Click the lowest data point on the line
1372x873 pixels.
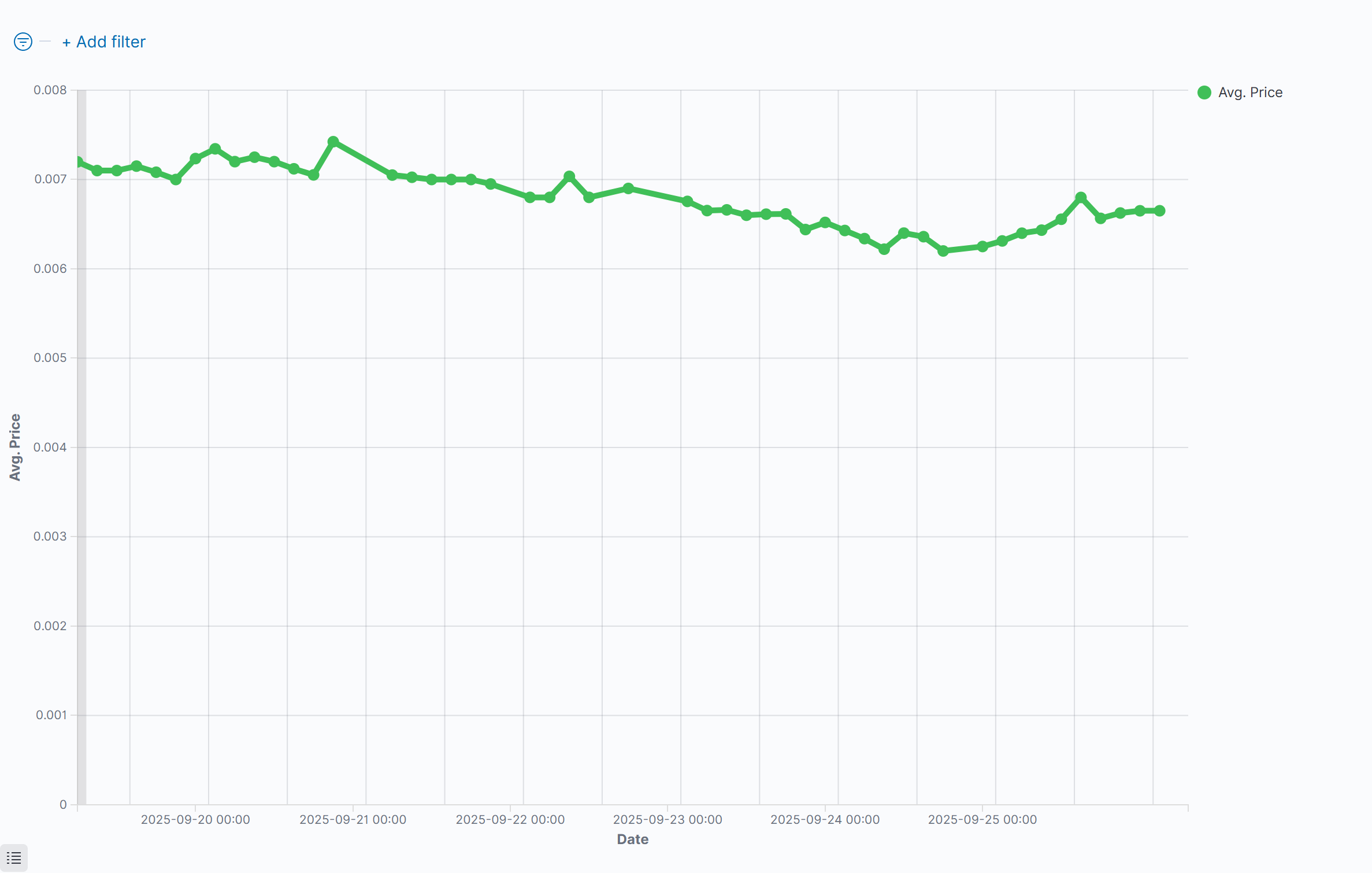(943, 251)
